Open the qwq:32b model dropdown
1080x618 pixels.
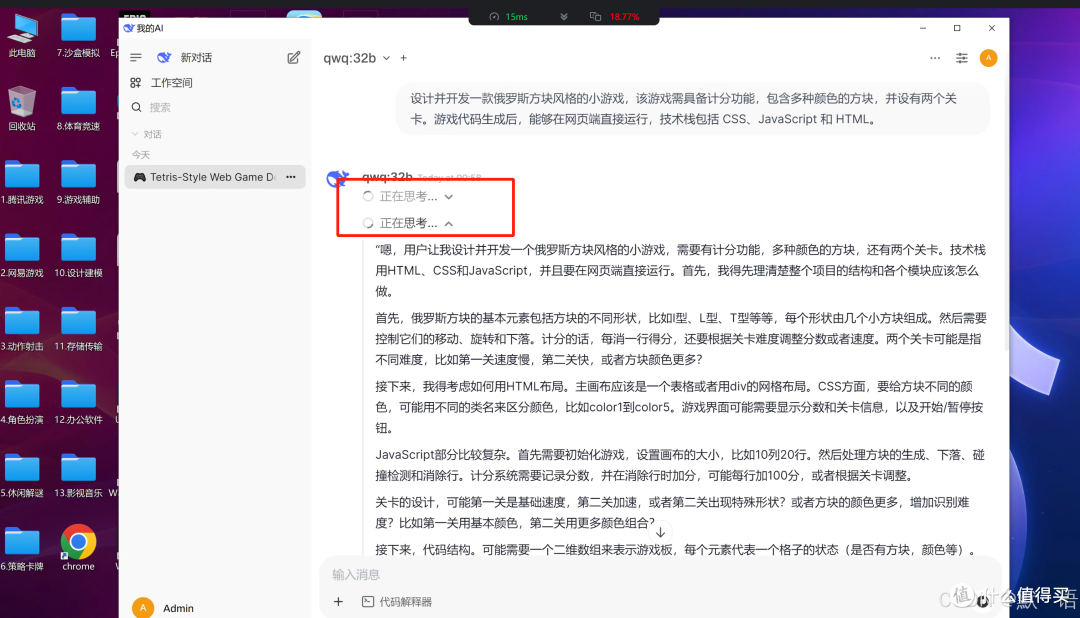(x=356, y=58)
